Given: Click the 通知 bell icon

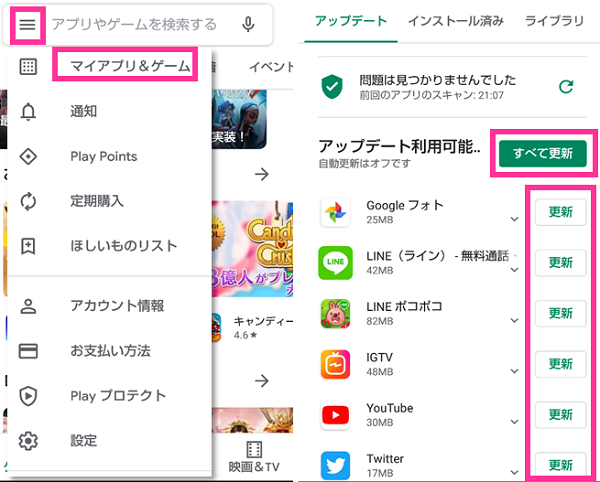Looking at the screenshot, I should (x=28, y=112).
